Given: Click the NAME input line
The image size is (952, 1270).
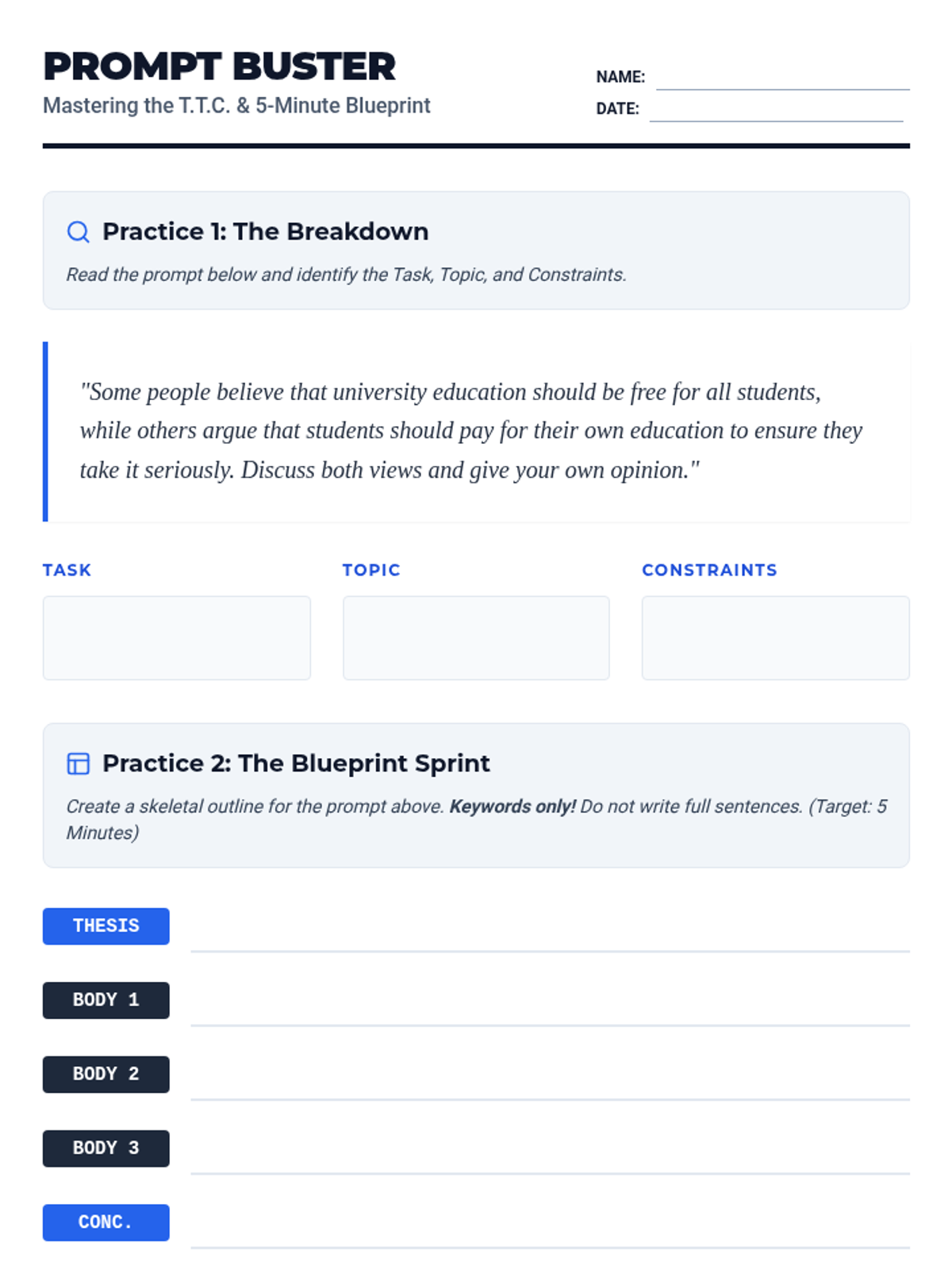Looking at the screenshot, I should [782, 78].
